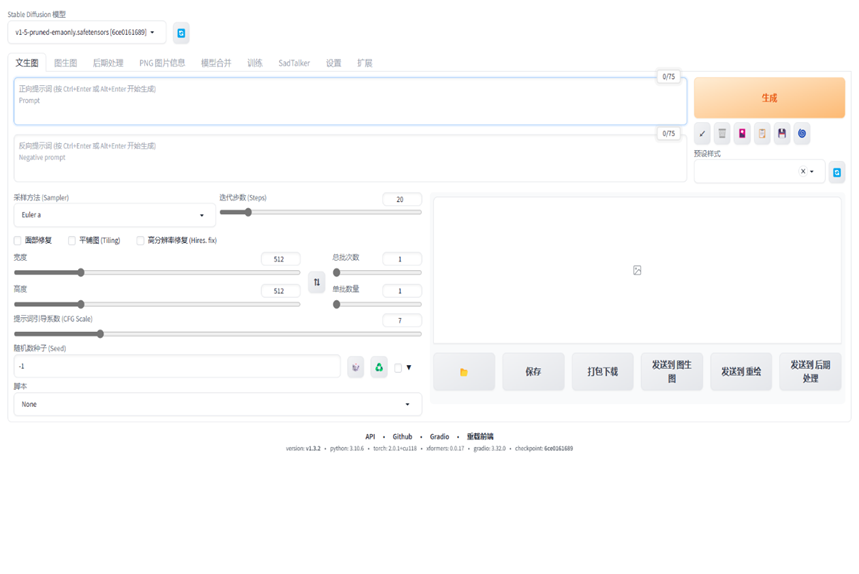Click the blue swirl icon
The image size is (859, 574).
coord(802,133)
